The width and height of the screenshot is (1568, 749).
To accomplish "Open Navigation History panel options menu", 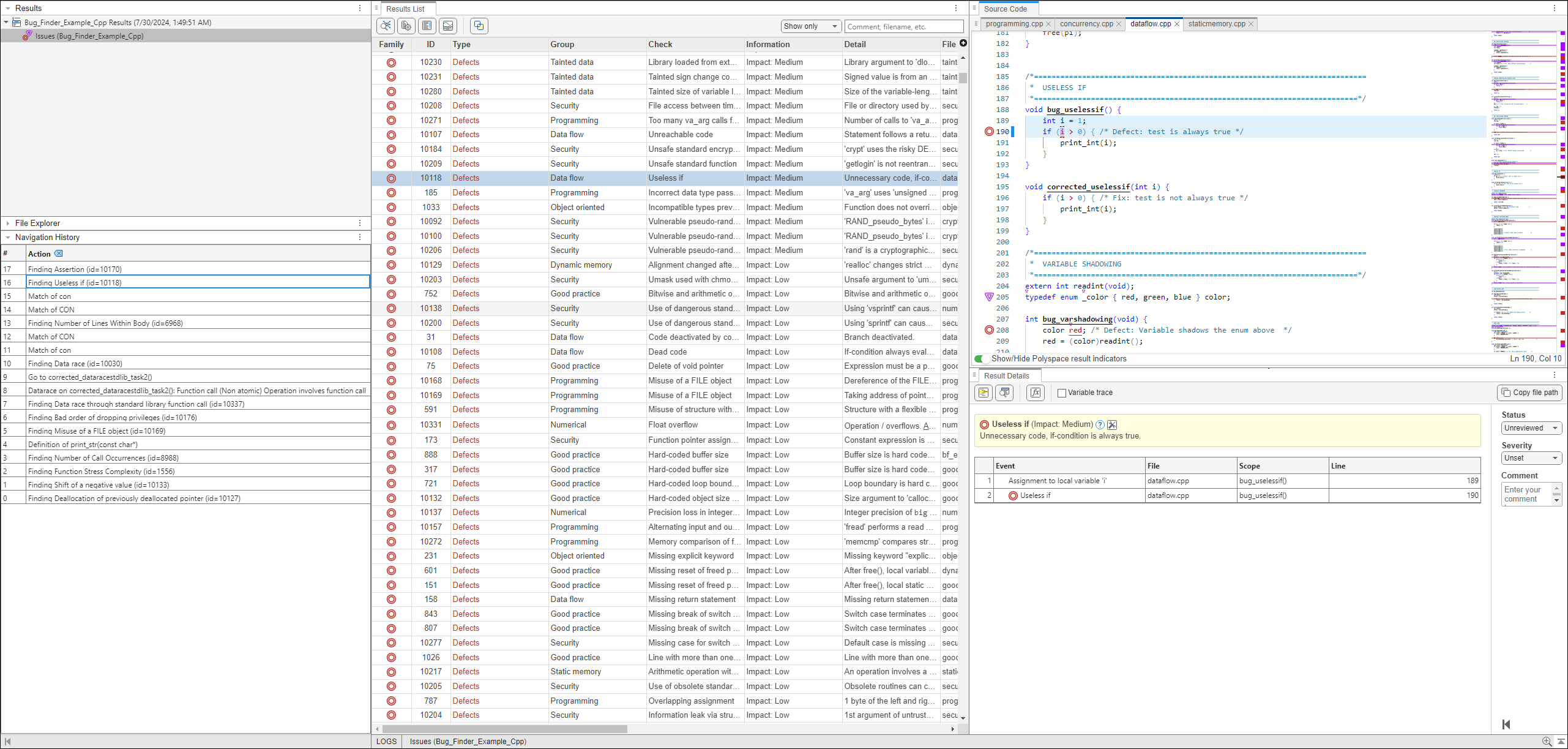I will pos(360,237).
